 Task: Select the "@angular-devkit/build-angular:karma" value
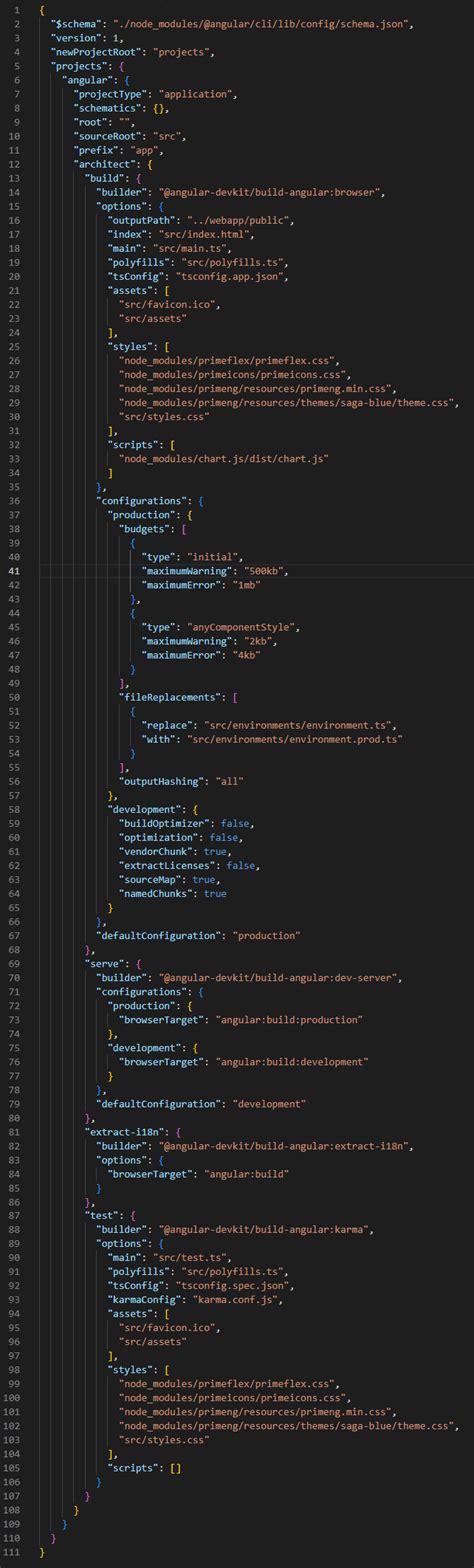point(266,1229)
